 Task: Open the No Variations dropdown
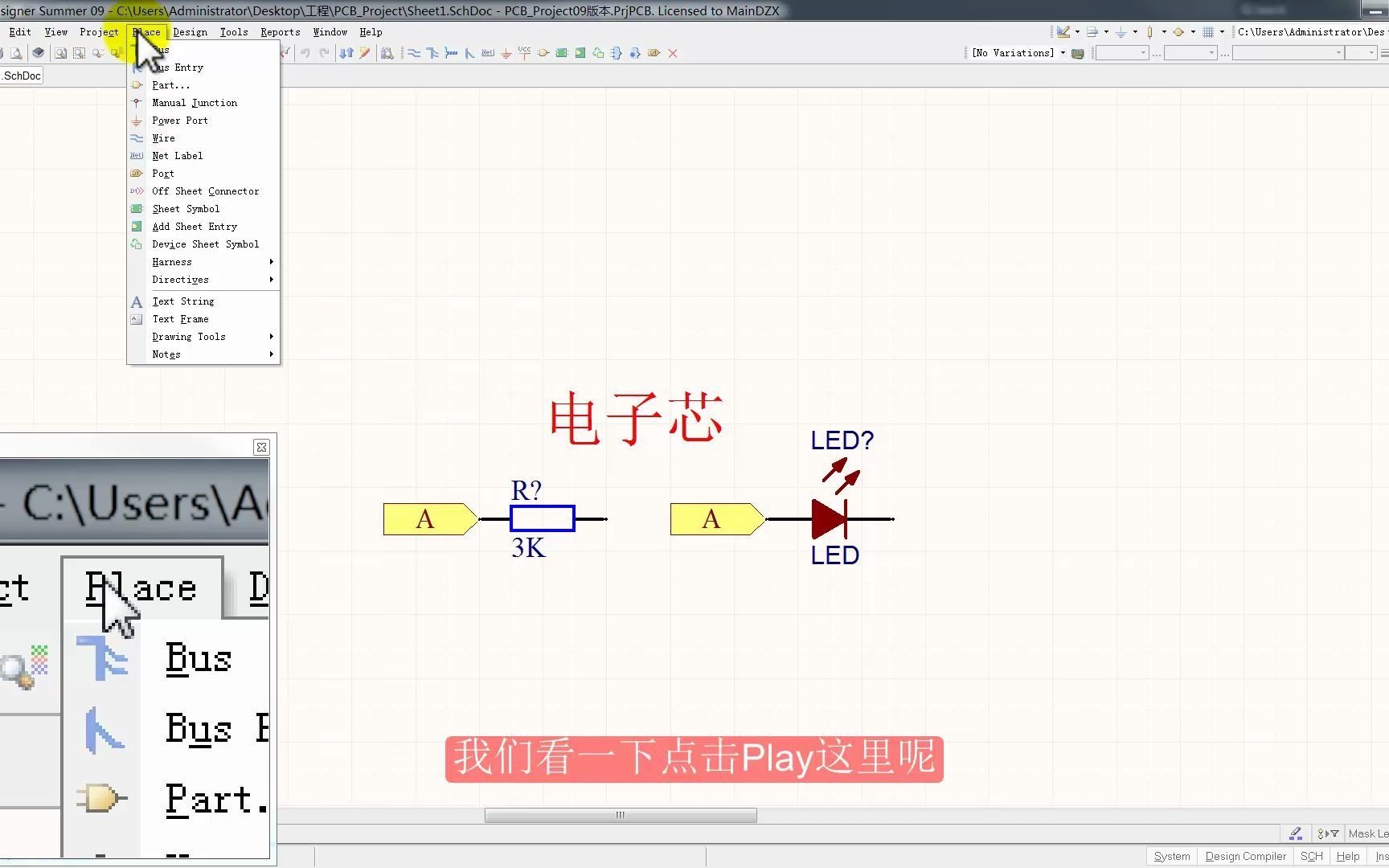[x=1063, y=52]
